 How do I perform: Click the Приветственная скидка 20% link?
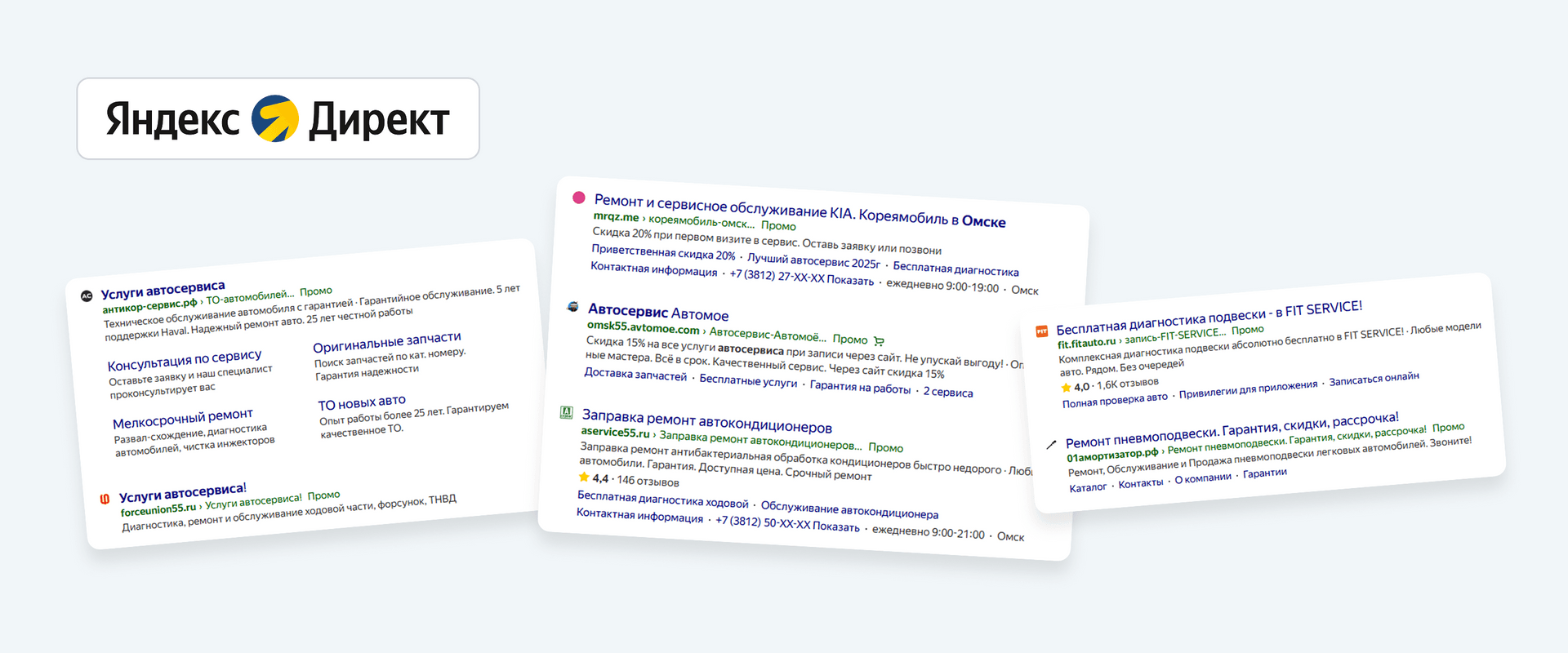click(663, 252)
